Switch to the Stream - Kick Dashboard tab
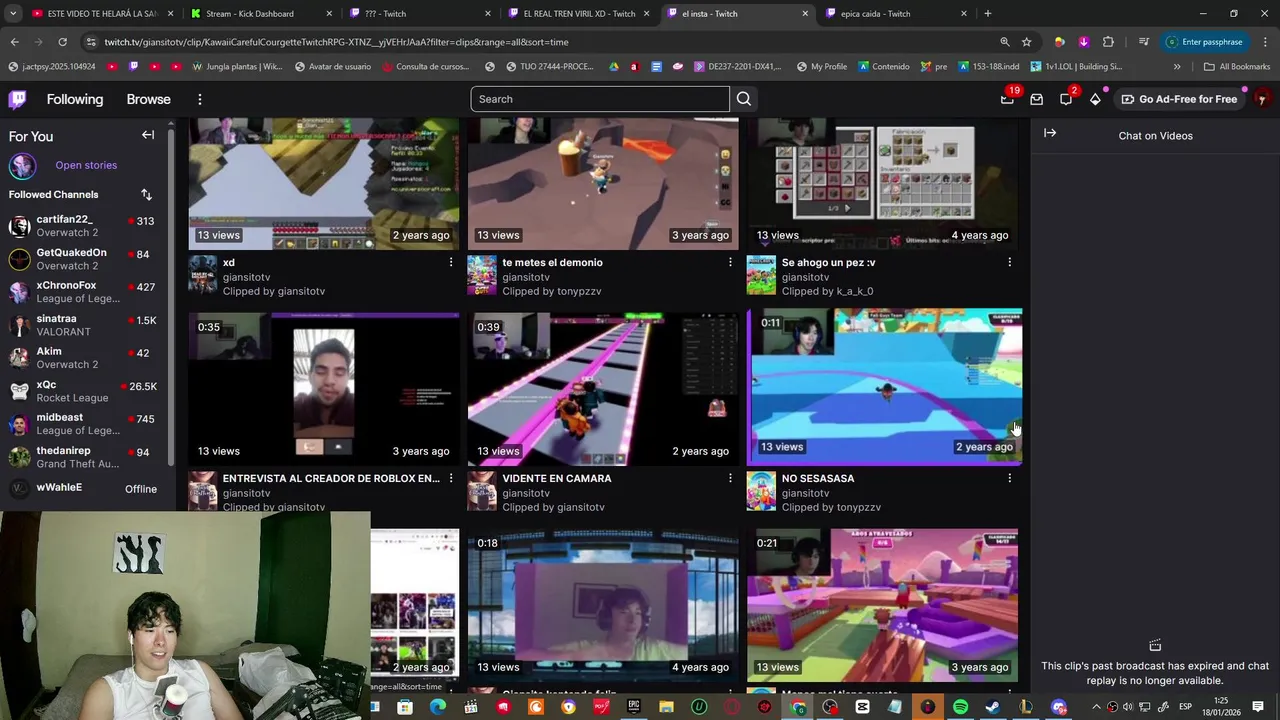The width and height of the screenshot is (1280, 720). (x=260, y=14)
